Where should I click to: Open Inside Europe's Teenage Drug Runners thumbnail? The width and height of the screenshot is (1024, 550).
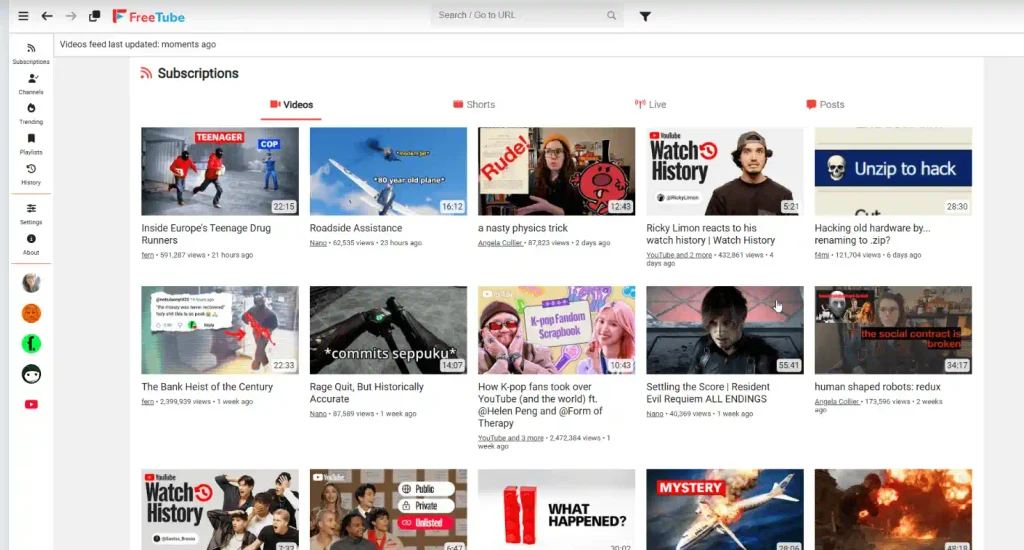[220, 171]
